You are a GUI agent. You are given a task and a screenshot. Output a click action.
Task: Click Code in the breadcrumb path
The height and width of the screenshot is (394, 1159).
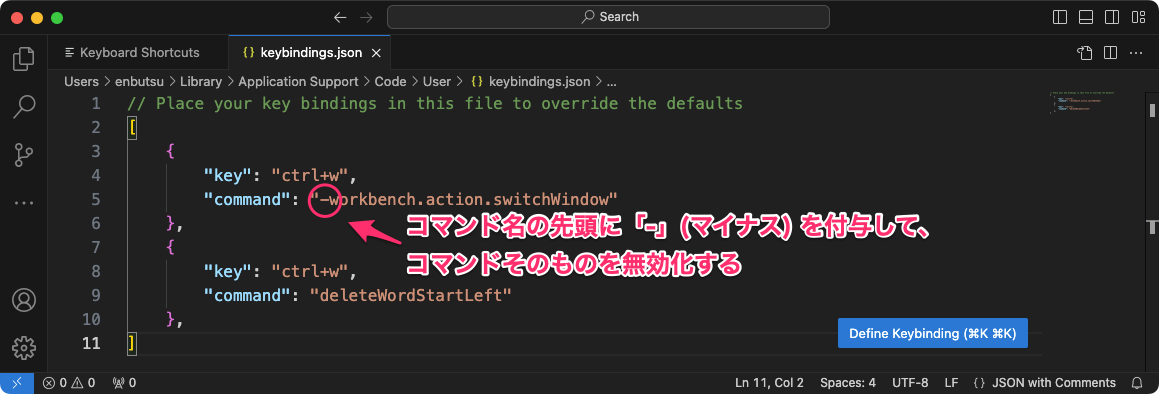(x=390, y=81)
